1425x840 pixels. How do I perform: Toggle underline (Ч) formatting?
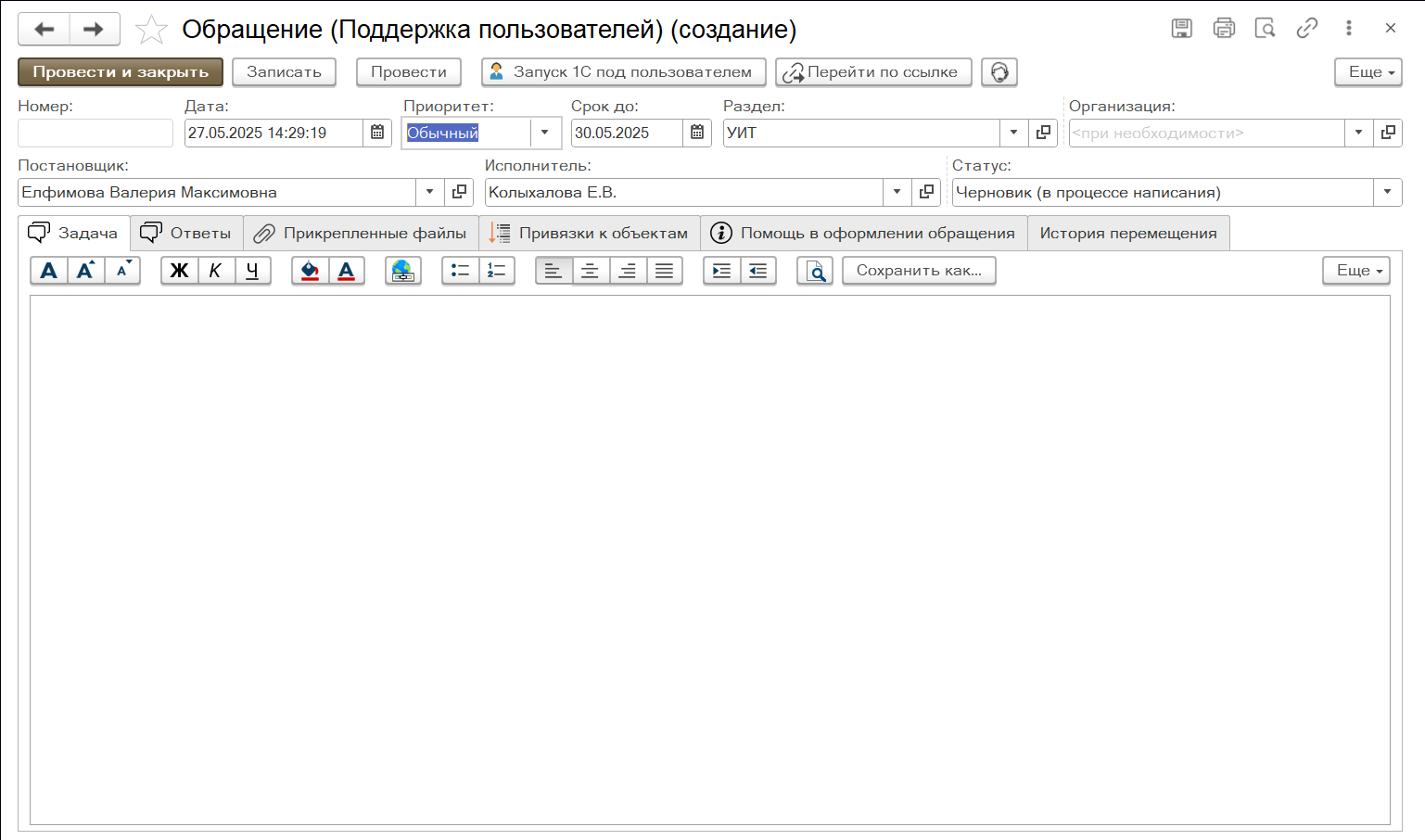click(252, 271)
